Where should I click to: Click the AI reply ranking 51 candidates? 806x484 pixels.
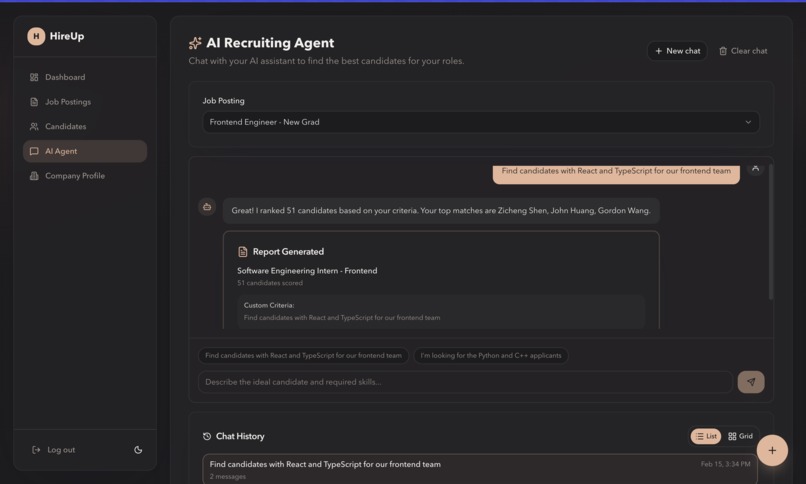tap(441, 211)
